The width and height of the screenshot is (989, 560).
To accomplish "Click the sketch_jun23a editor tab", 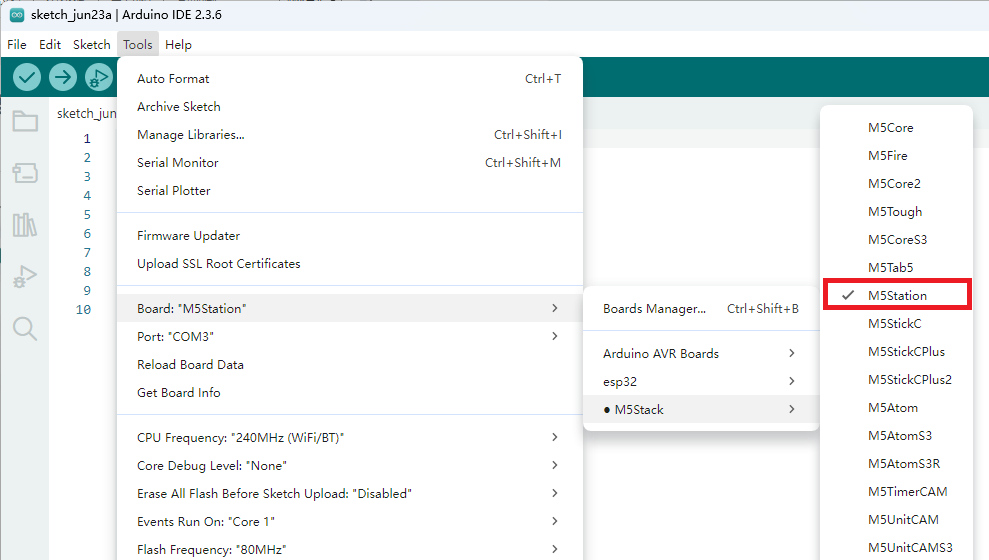I will (x=86, y=114).
